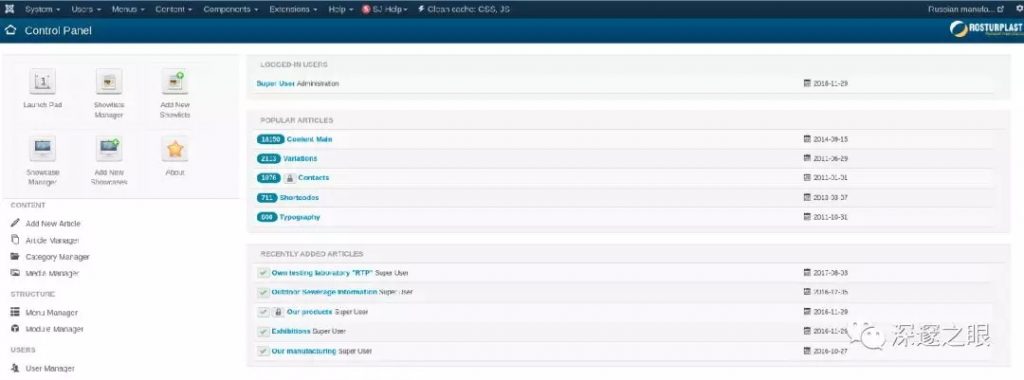Open the Launch Pad icon
Screen dimensions: 1024x380
coord(42,82)
